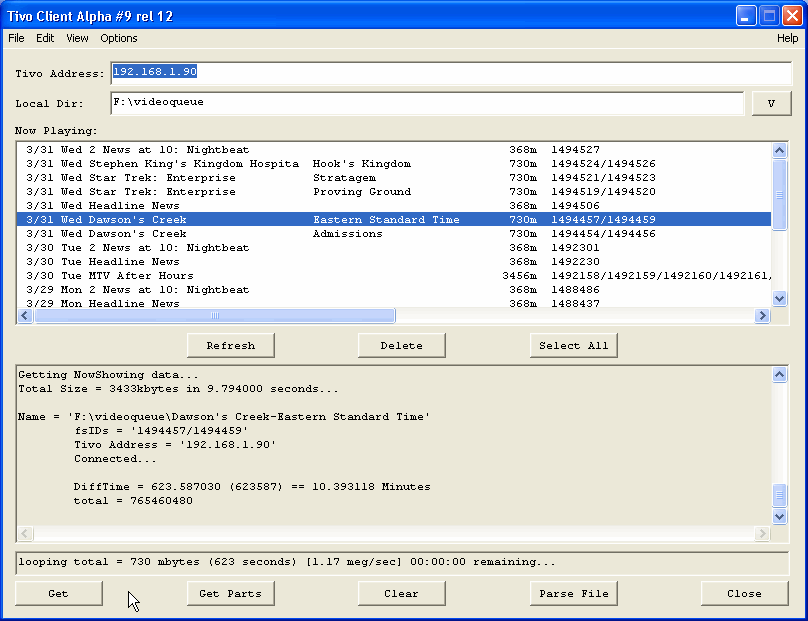Click the Local Dir input field
This screenshot has width=808, height=621.
click(x=427, y=103)
